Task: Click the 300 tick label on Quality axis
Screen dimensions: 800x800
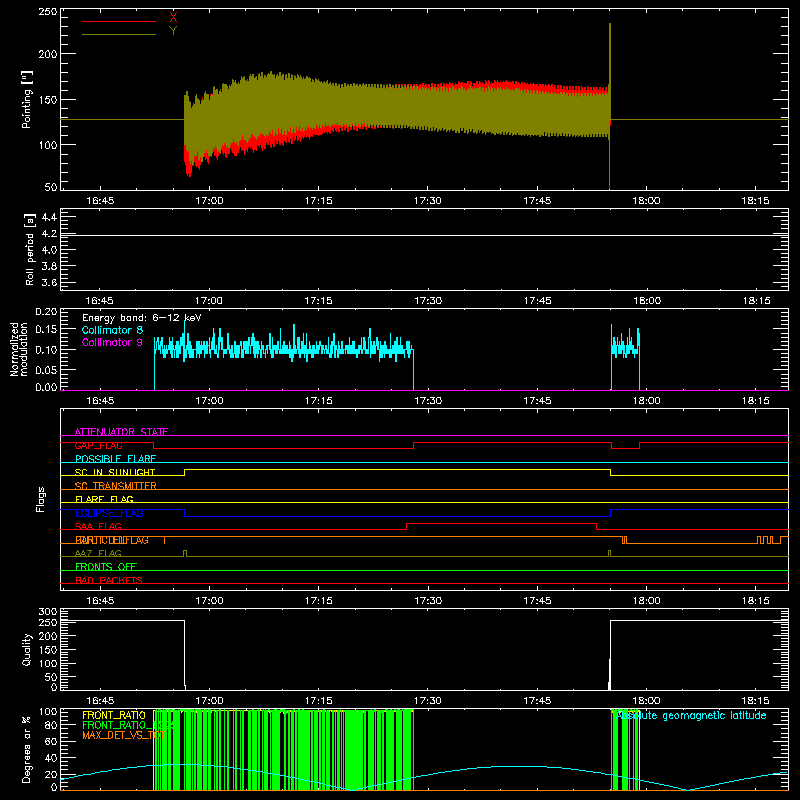Action: [x=48, y=611]
